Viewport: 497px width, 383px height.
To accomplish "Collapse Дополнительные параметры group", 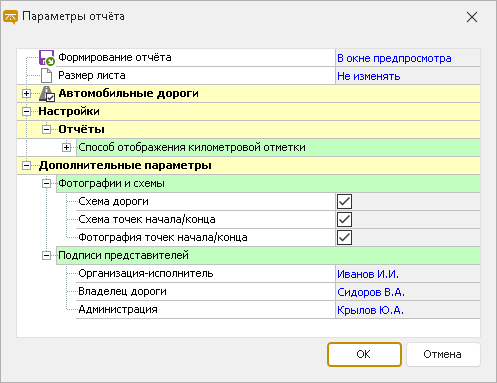I will pyautogui.click(x=27, y=166).
